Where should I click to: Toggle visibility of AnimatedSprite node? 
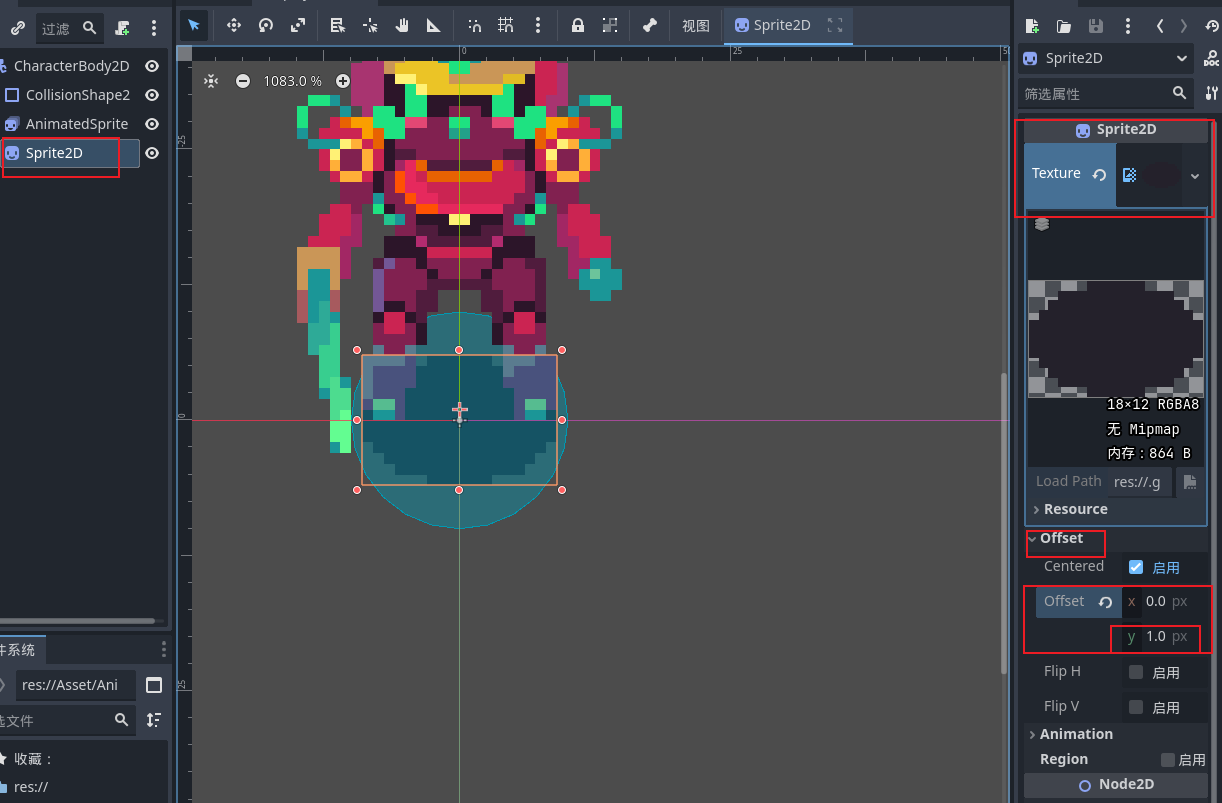coord(152,124)
